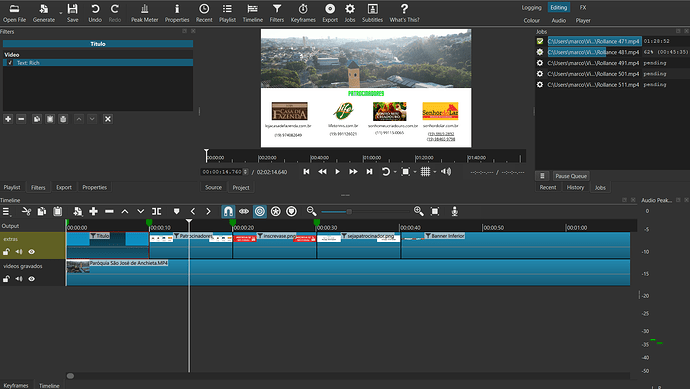Zoom out the timeline
The image size is (690, 389).
click(312, 212)
